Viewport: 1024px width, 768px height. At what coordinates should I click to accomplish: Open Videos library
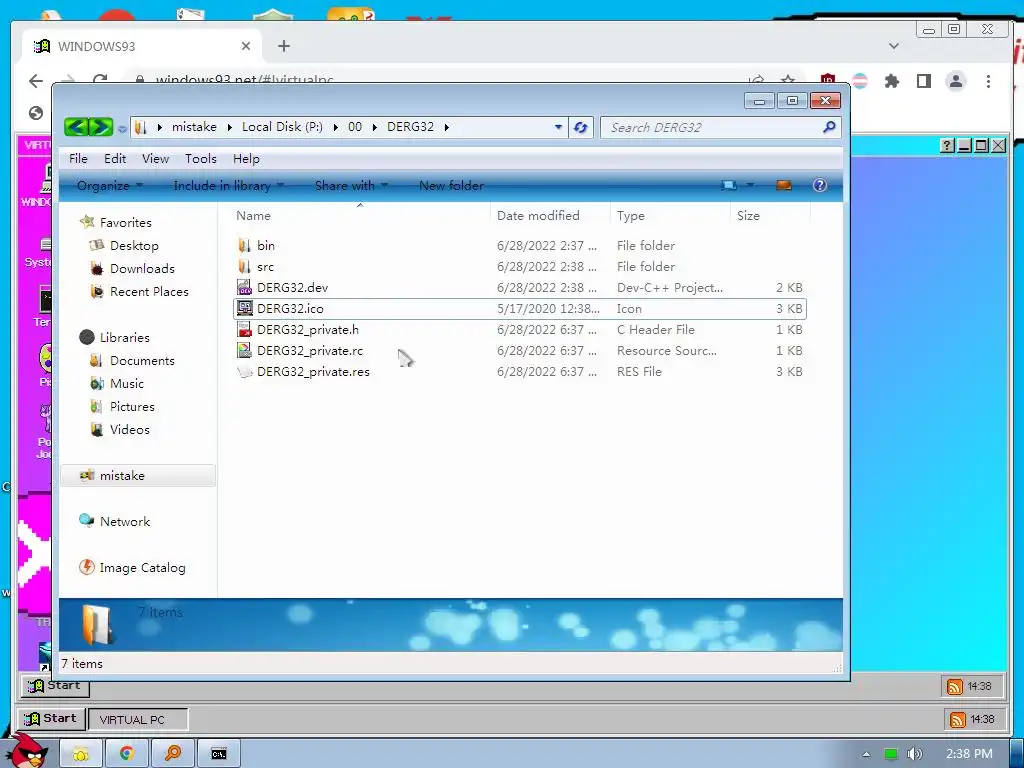coord(129,430)
